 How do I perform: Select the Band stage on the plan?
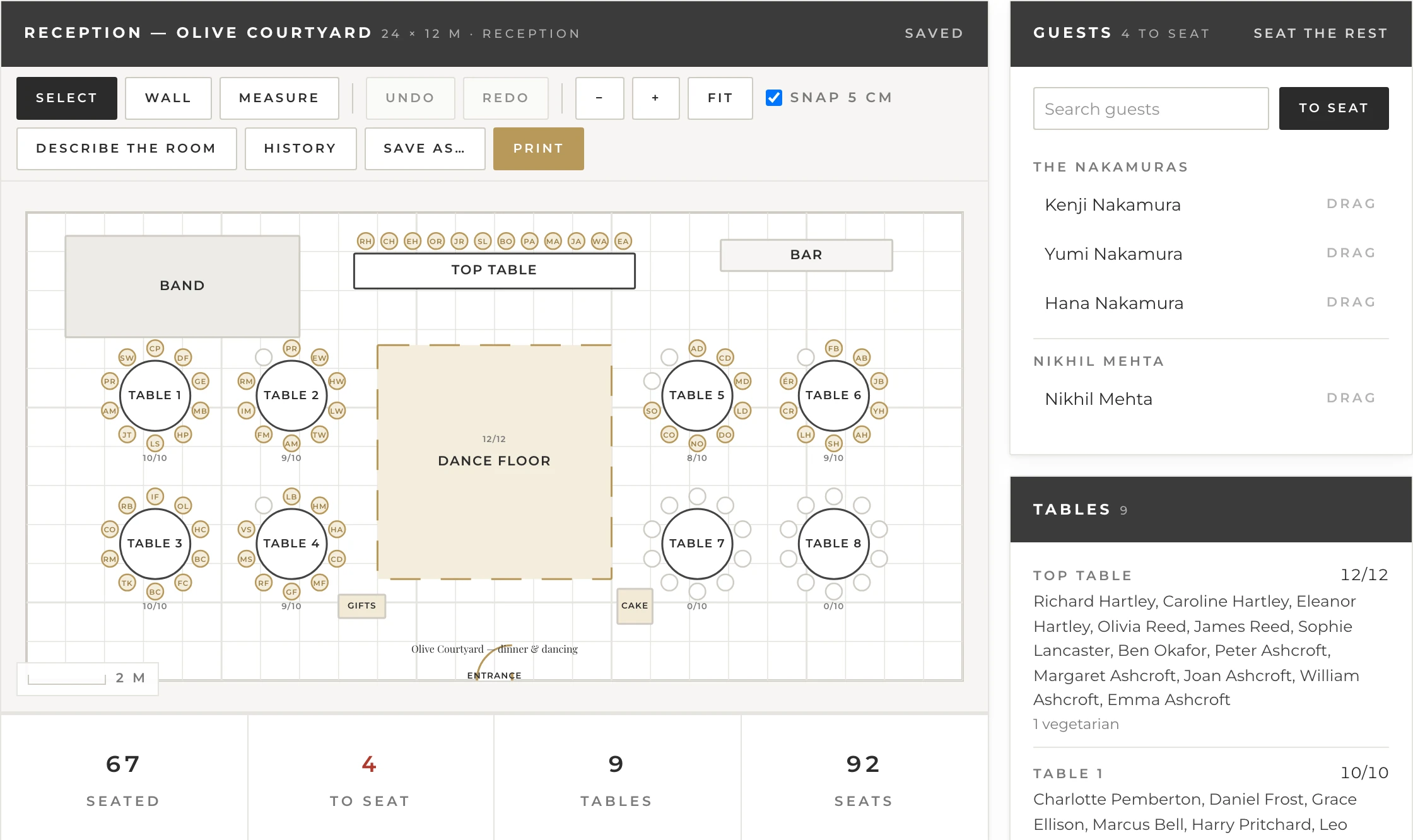click(x=182, y=286)
